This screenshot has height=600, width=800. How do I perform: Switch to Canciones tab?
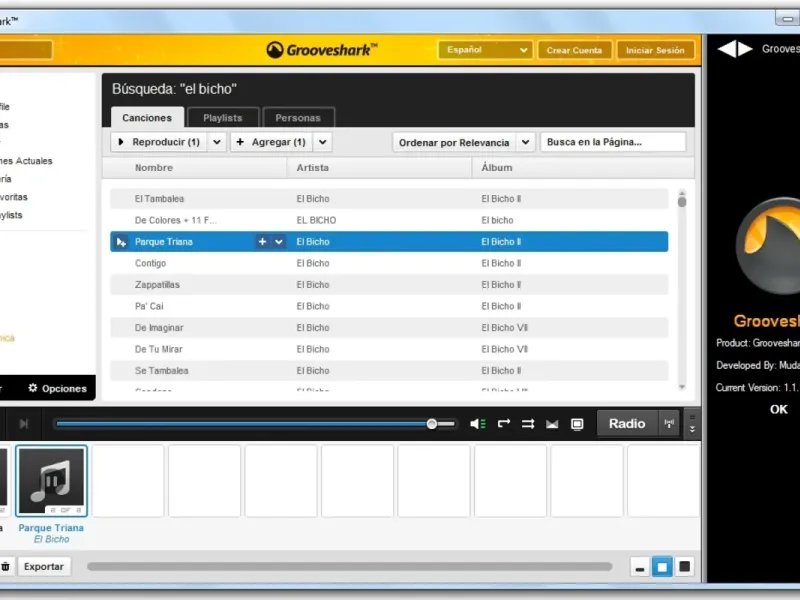click(x=147, y=117)
